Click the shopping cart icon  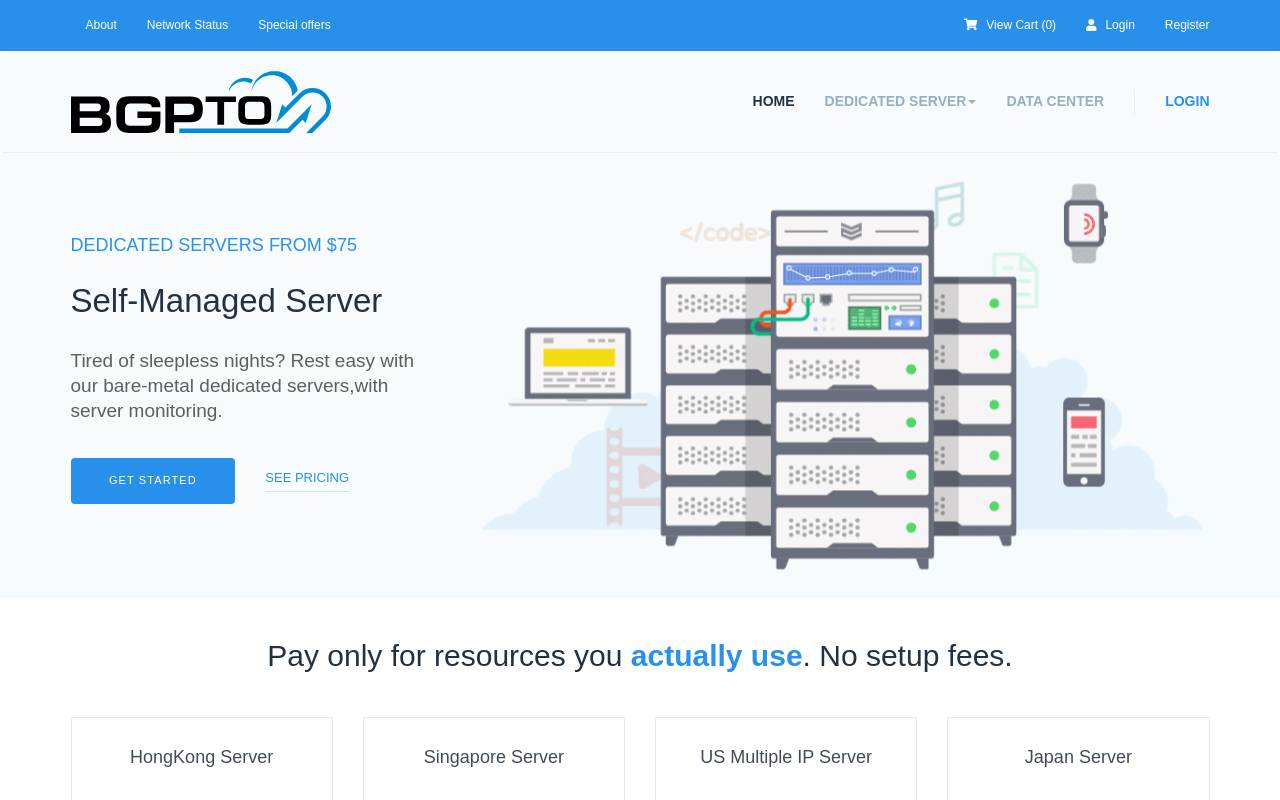[x=970, y=25]
